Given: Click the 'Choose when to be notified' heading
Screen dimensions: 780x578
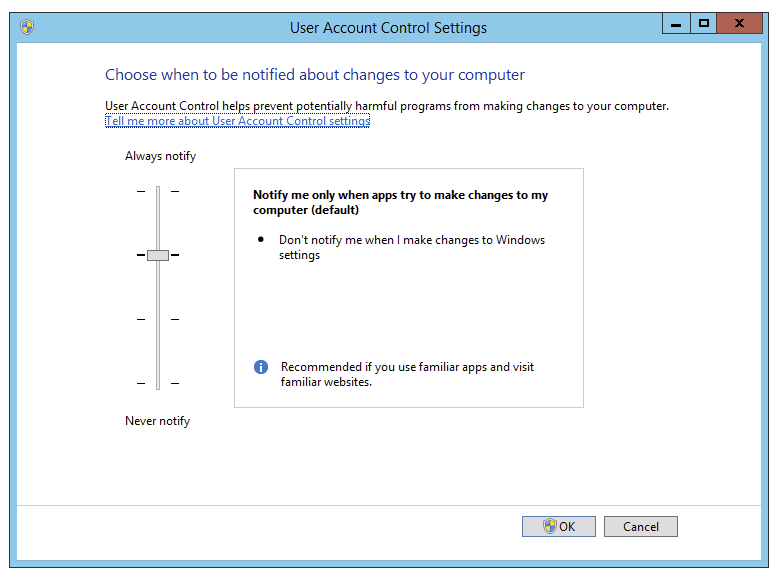Looking at the screenshot, I should tap(315, 75).
